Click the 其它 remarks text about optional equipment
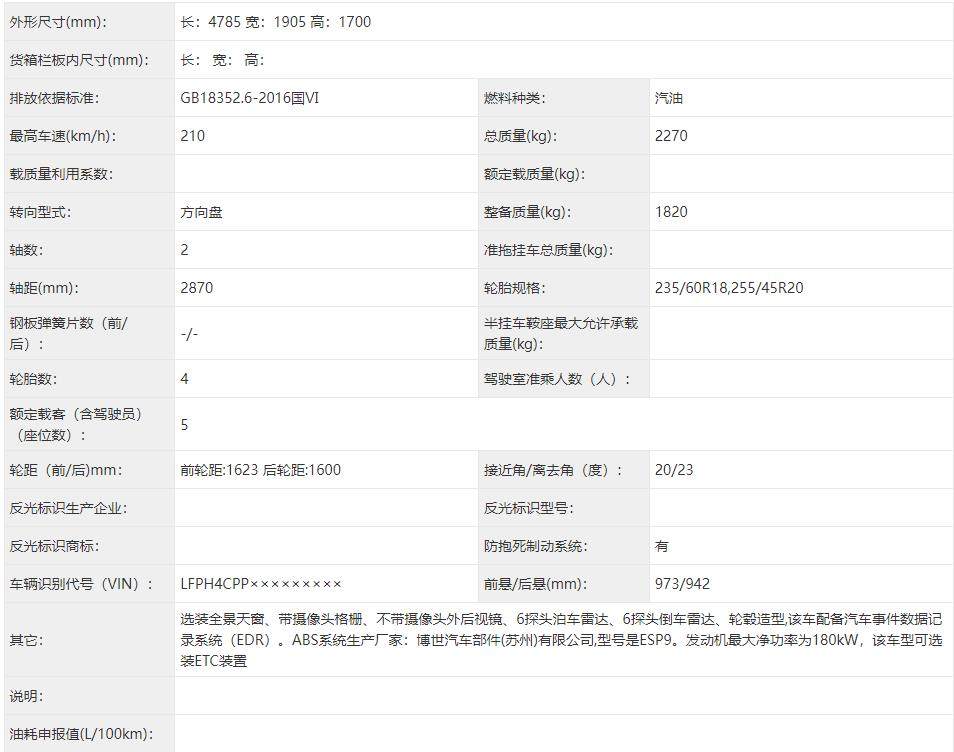The width and height of the screenshot is (954, 752). (560, 640)
